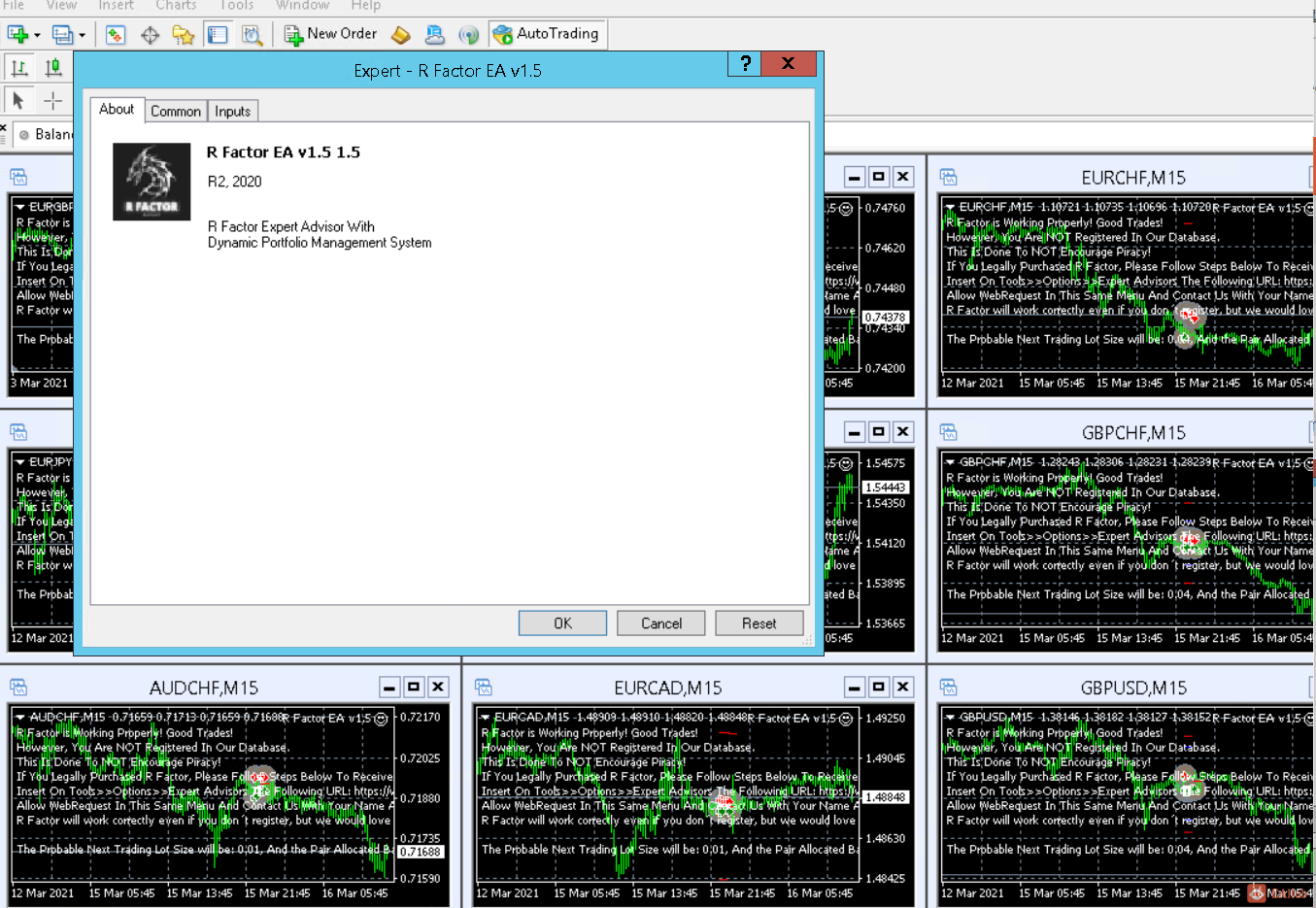Click the 1.48848 price label on EURCAD chart

[885, 796]
